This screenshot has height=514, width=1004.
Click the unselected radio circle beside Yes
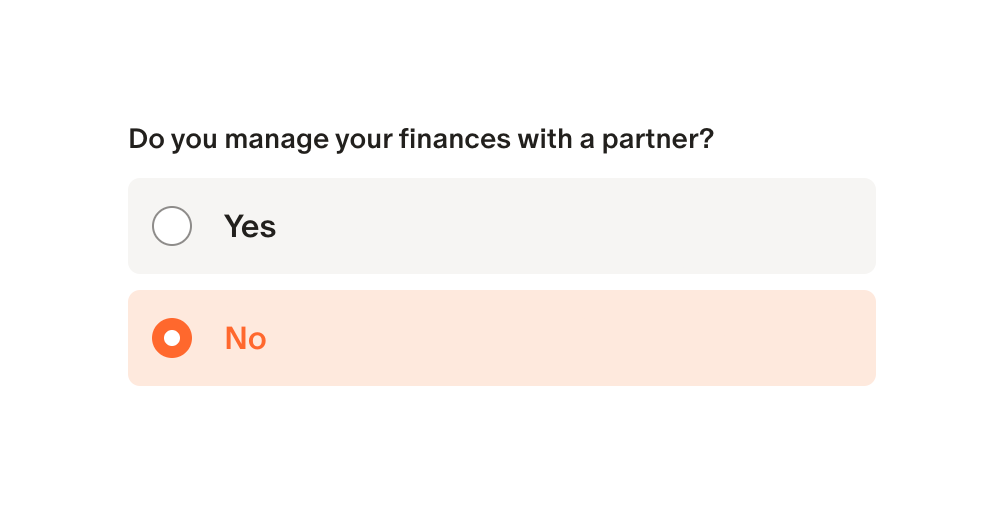pos(172,226)
